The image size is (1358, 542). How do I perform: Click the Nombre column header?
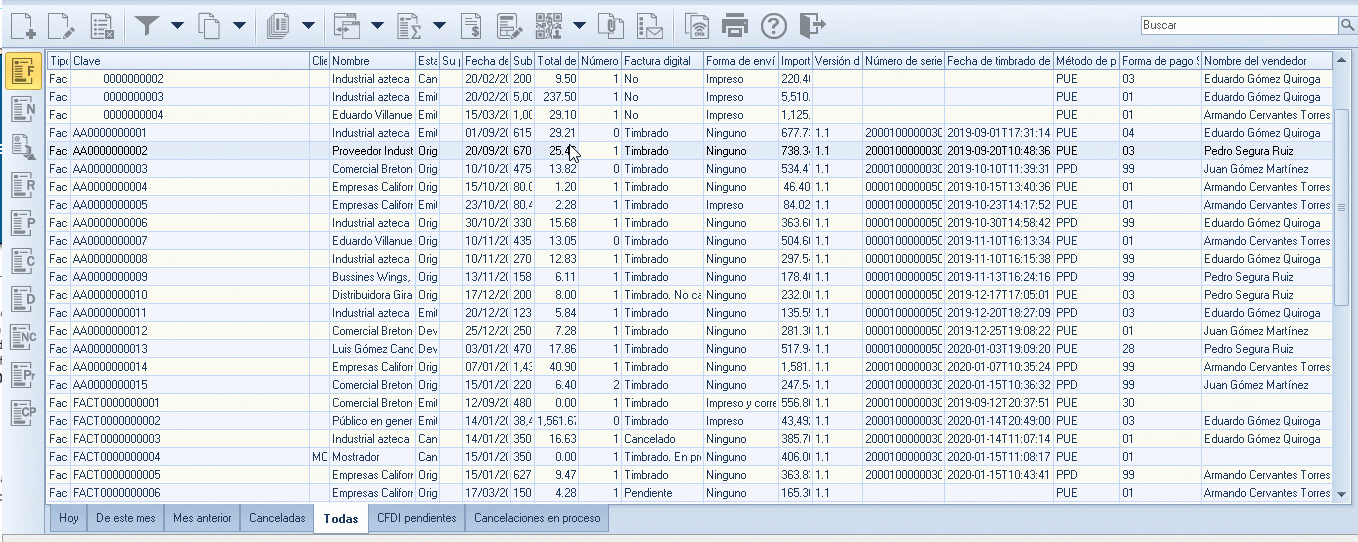pos(372,61)
